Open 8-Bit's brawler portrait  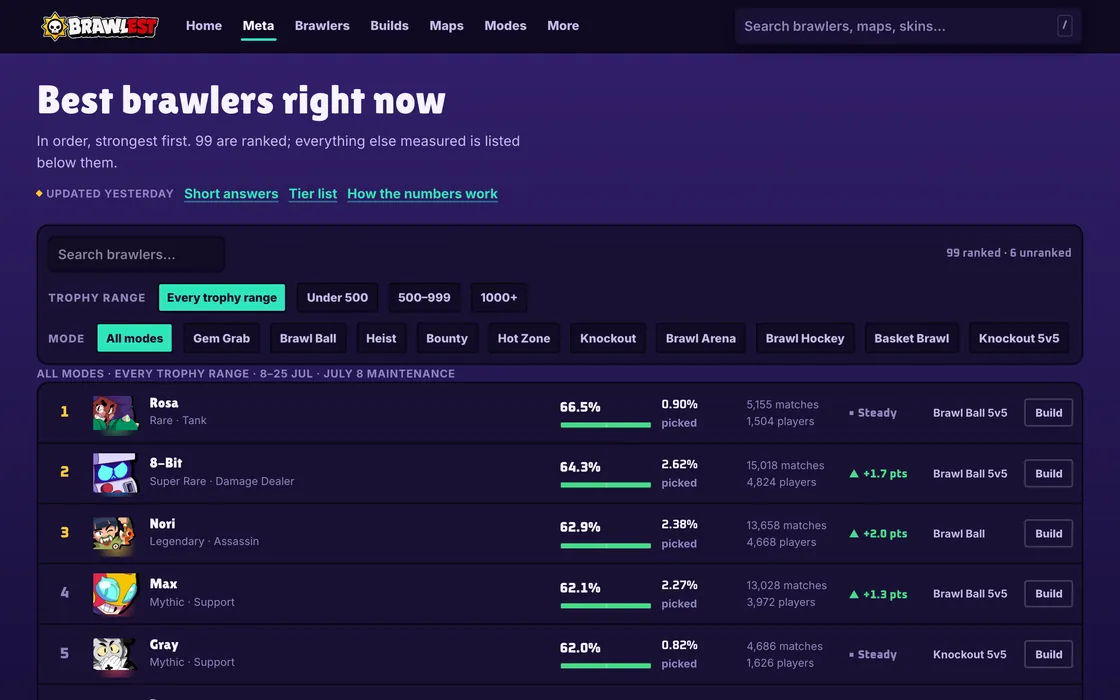pyautogui.click(x=115, y=473)
